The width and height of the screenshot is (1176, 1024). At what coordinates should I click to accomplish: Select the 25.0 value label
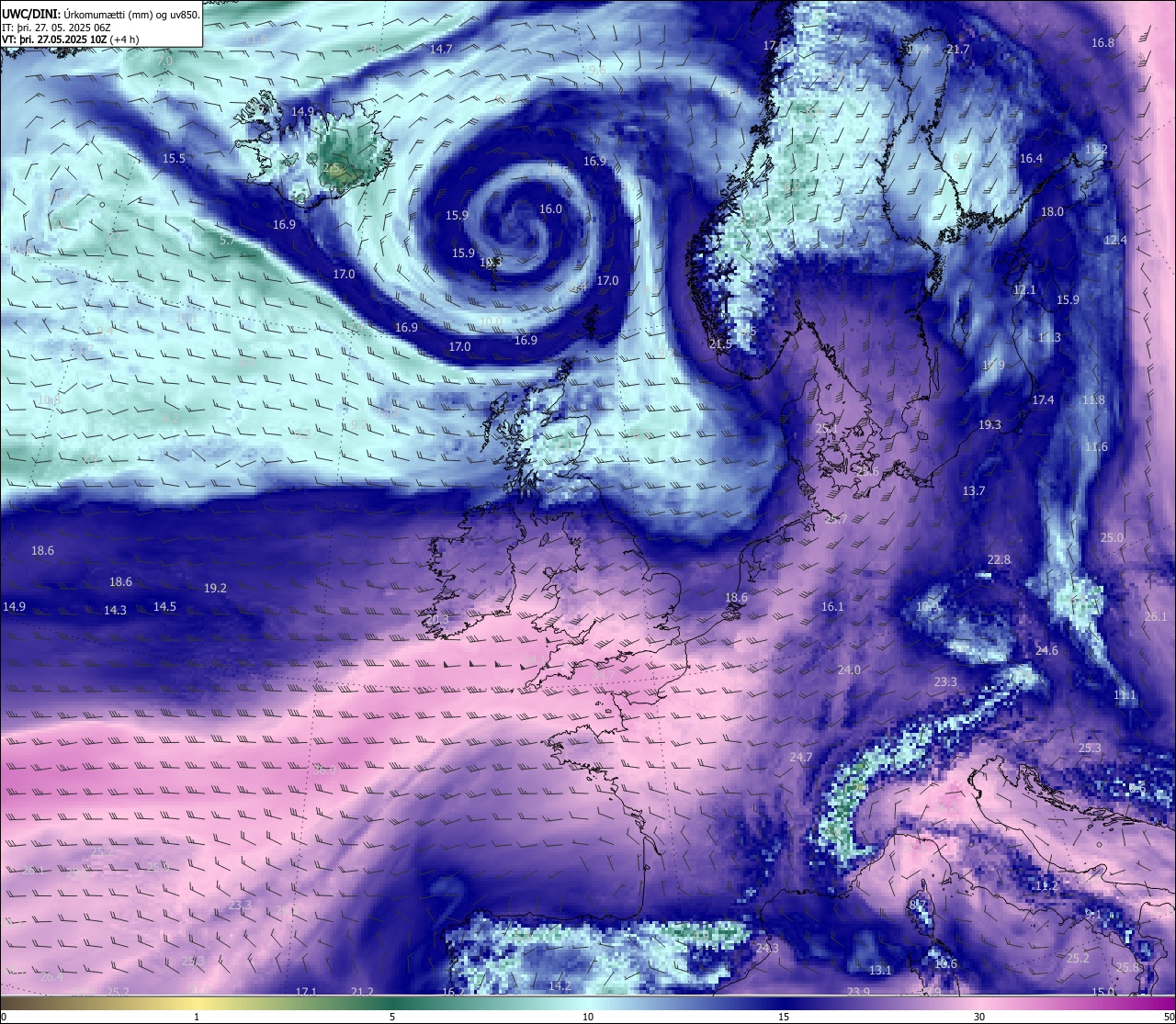pos(1112,538)
